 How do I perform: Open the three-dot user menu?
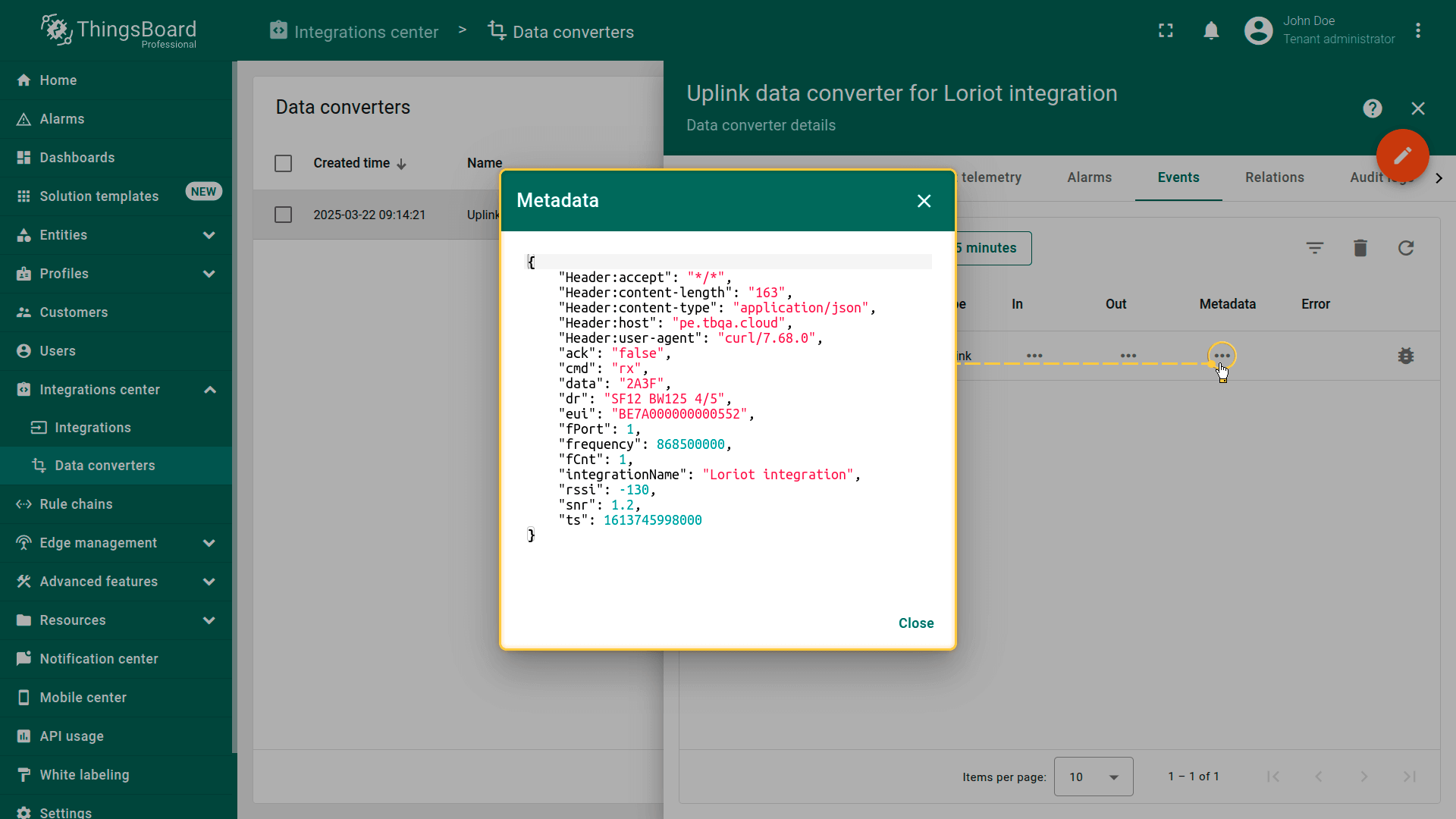tap(1417, 31)
